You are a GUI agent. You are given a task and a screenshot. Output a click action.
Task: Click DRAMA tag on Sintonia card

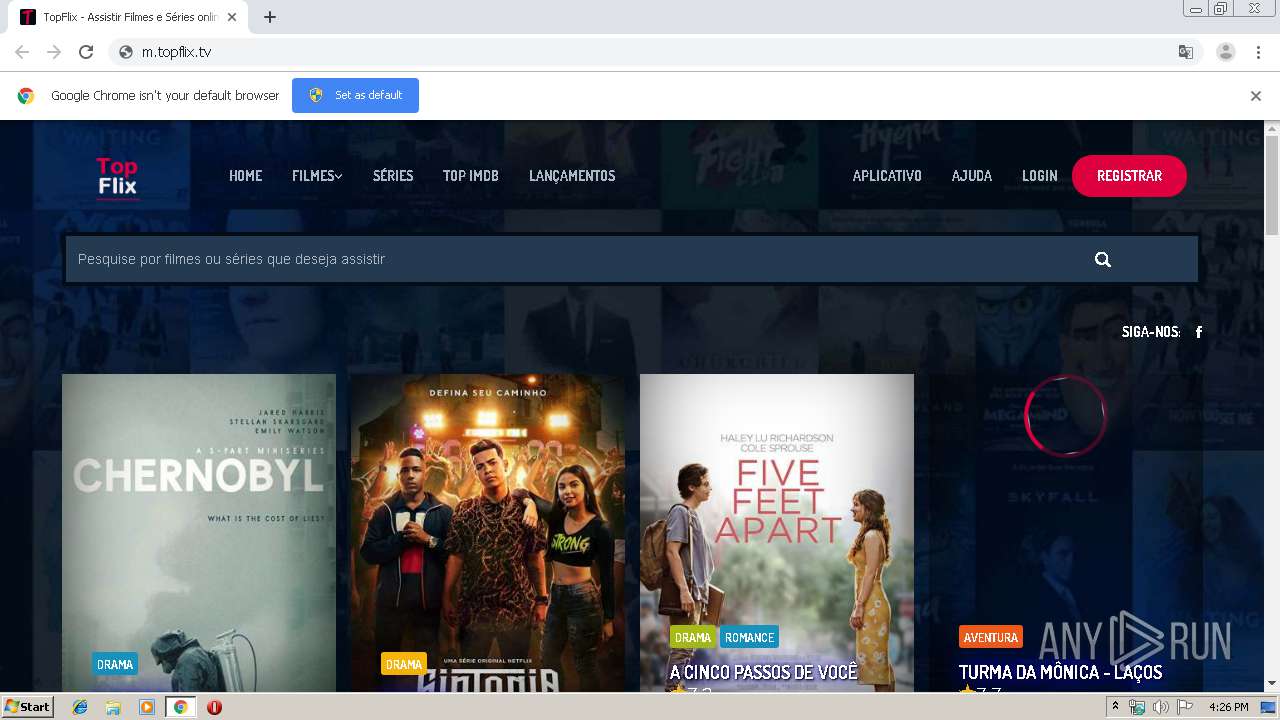(404, 664)
